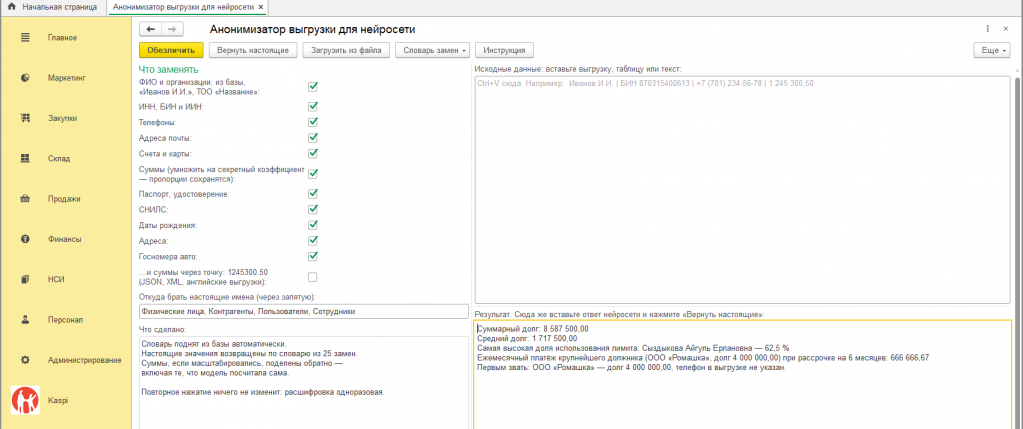Click the Словарь поднят из базы автоматически line
This screenshot has height=429, width=1023.
click(x=214, y=344)
